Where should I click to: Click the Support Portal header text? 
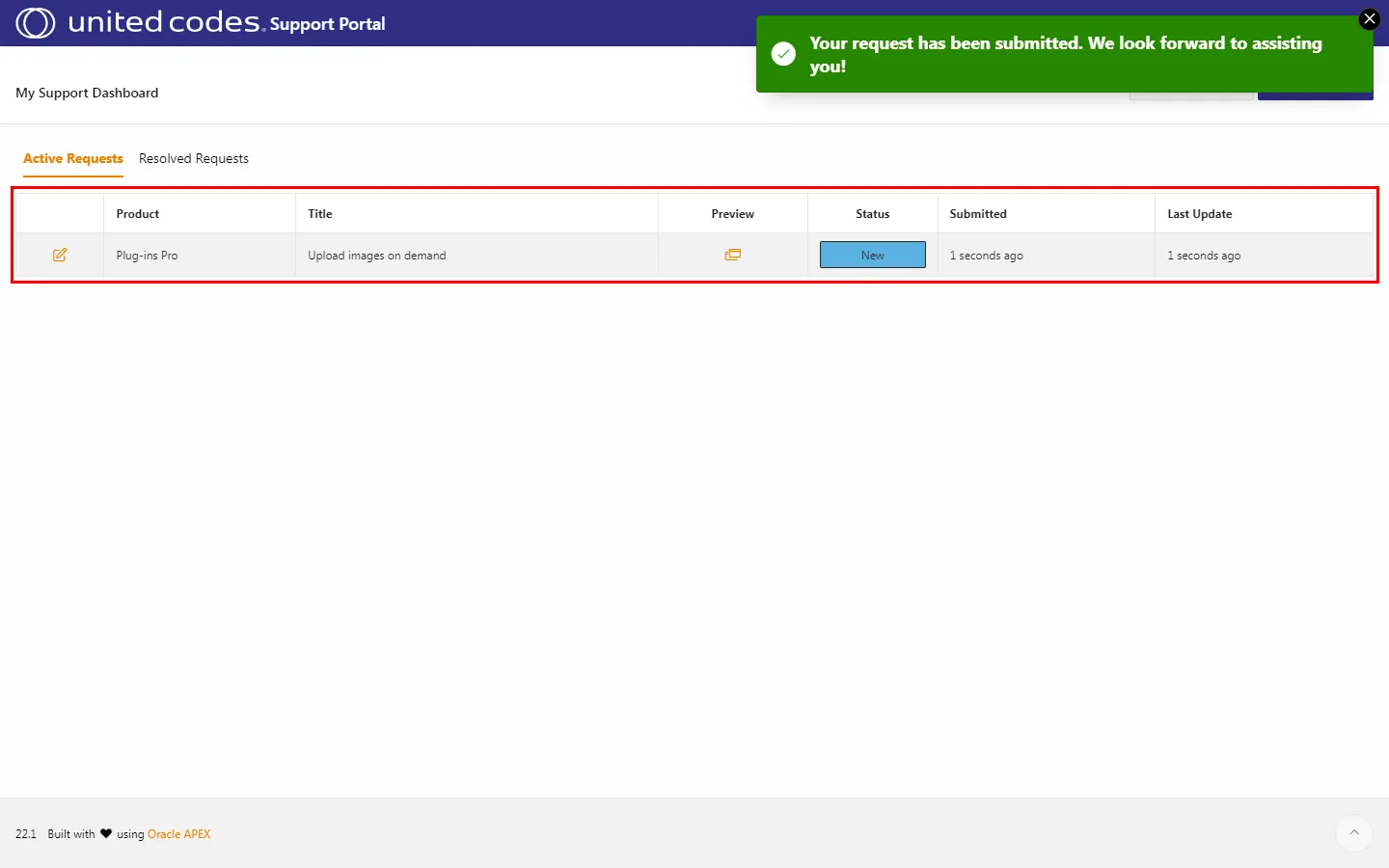pyautogui.click(x=327, y=24)
